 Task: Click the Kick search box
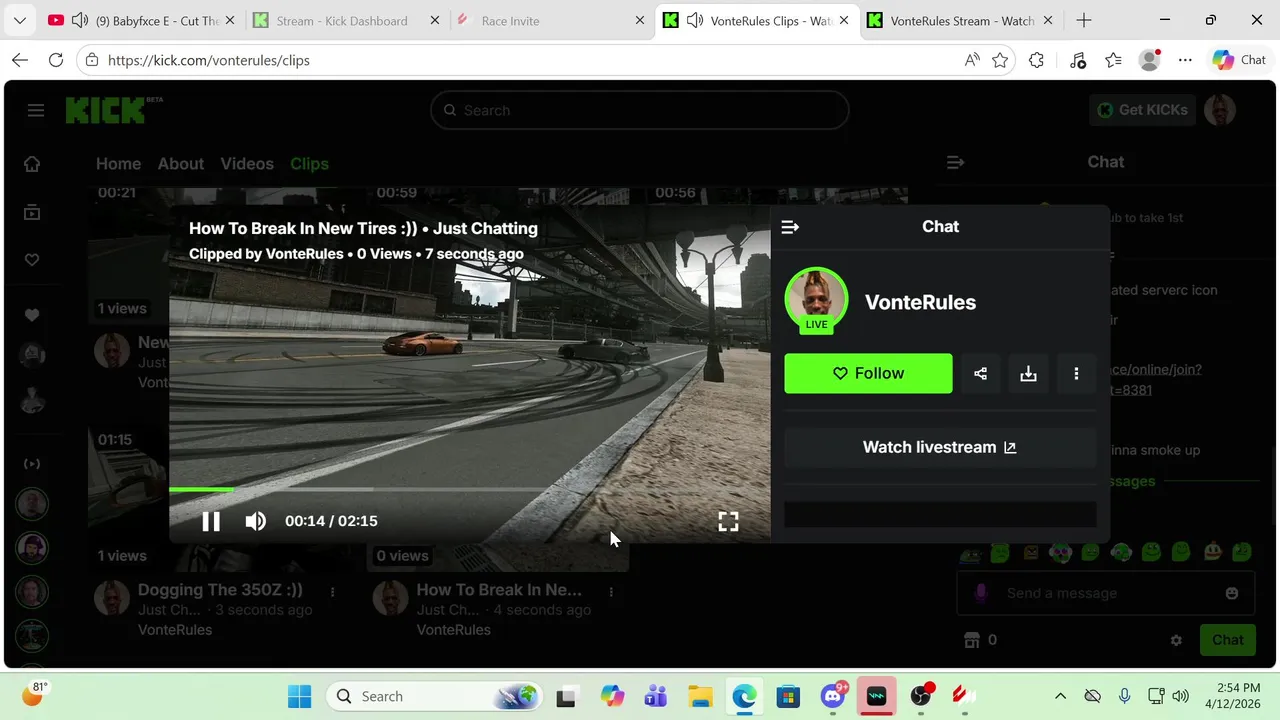tap(640, 110)
